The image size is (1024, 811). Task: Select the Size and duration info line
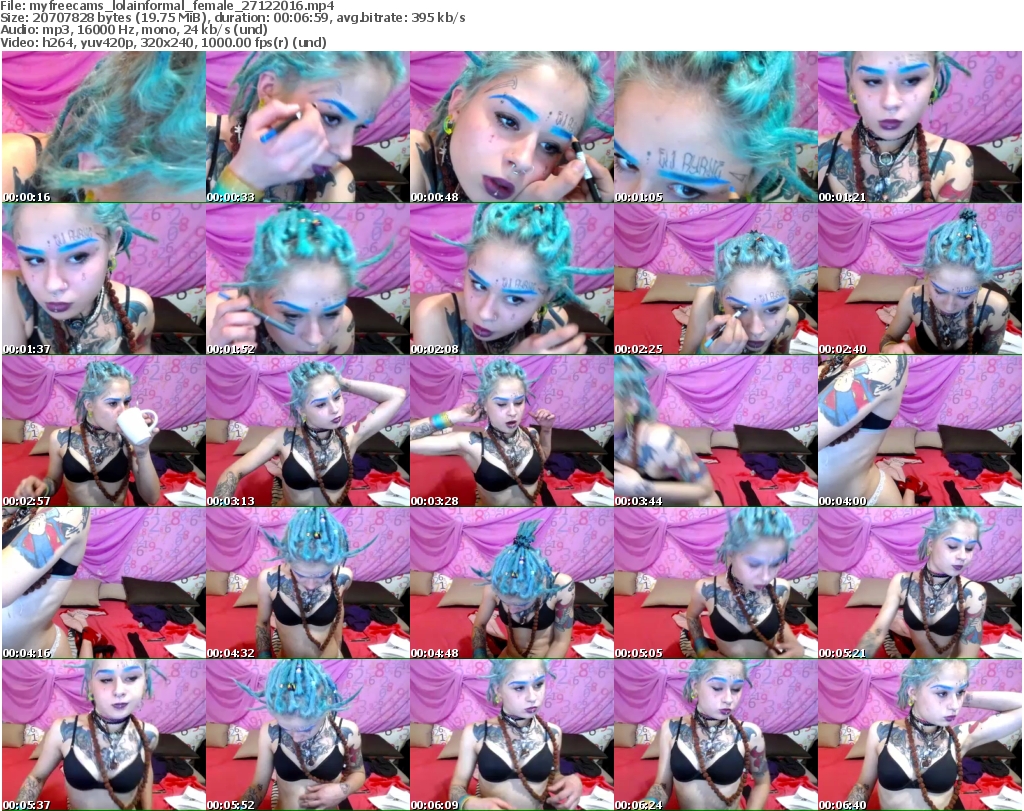tap(233, 18)
